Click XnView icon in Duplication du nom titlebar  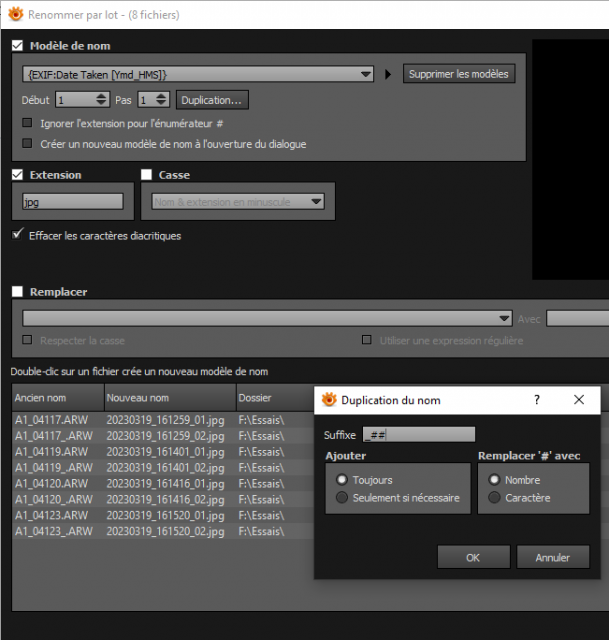point(329,400)
